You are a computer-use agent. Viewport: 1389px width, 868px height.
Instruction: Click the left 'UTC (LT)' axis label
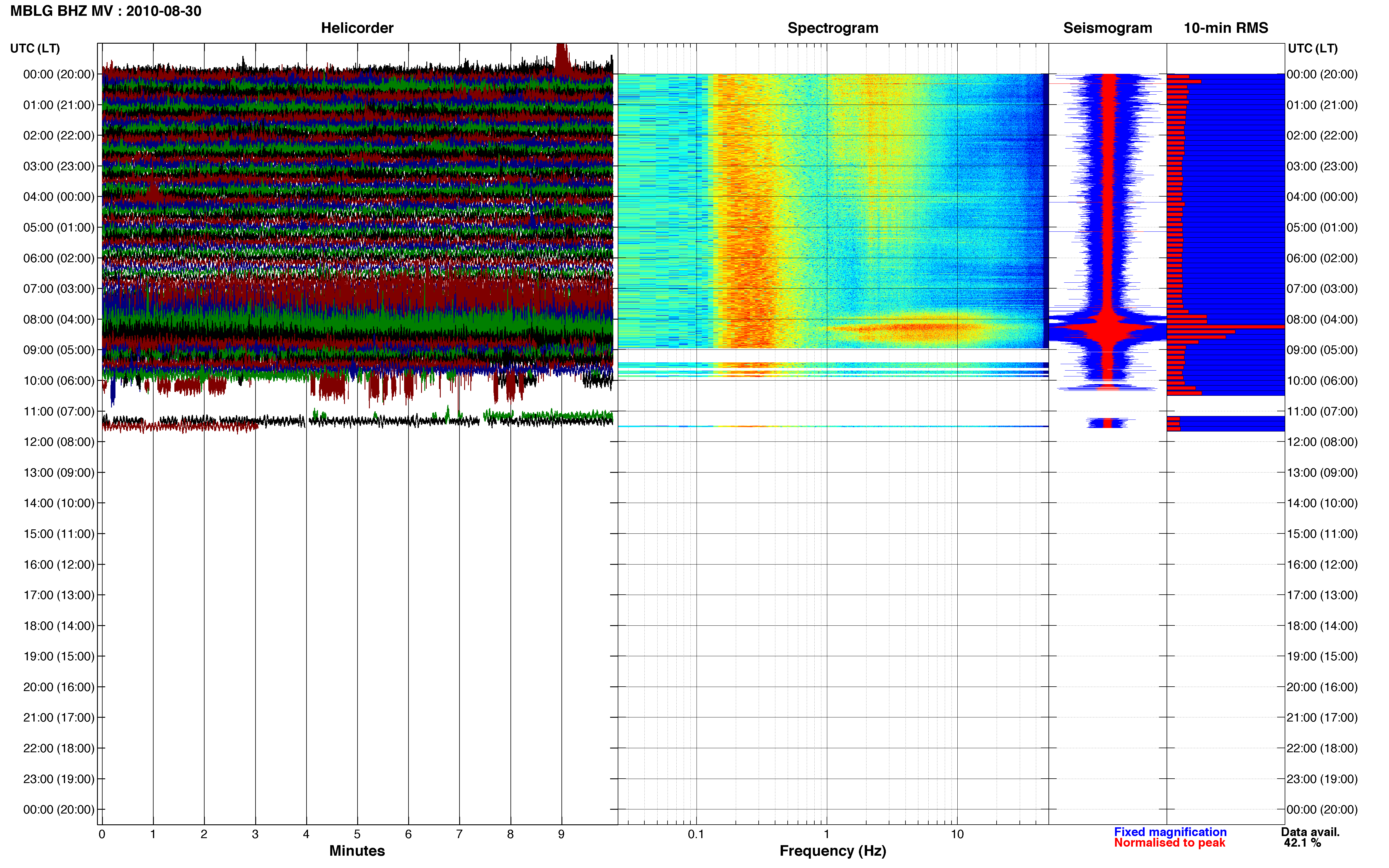pos(35,48)
